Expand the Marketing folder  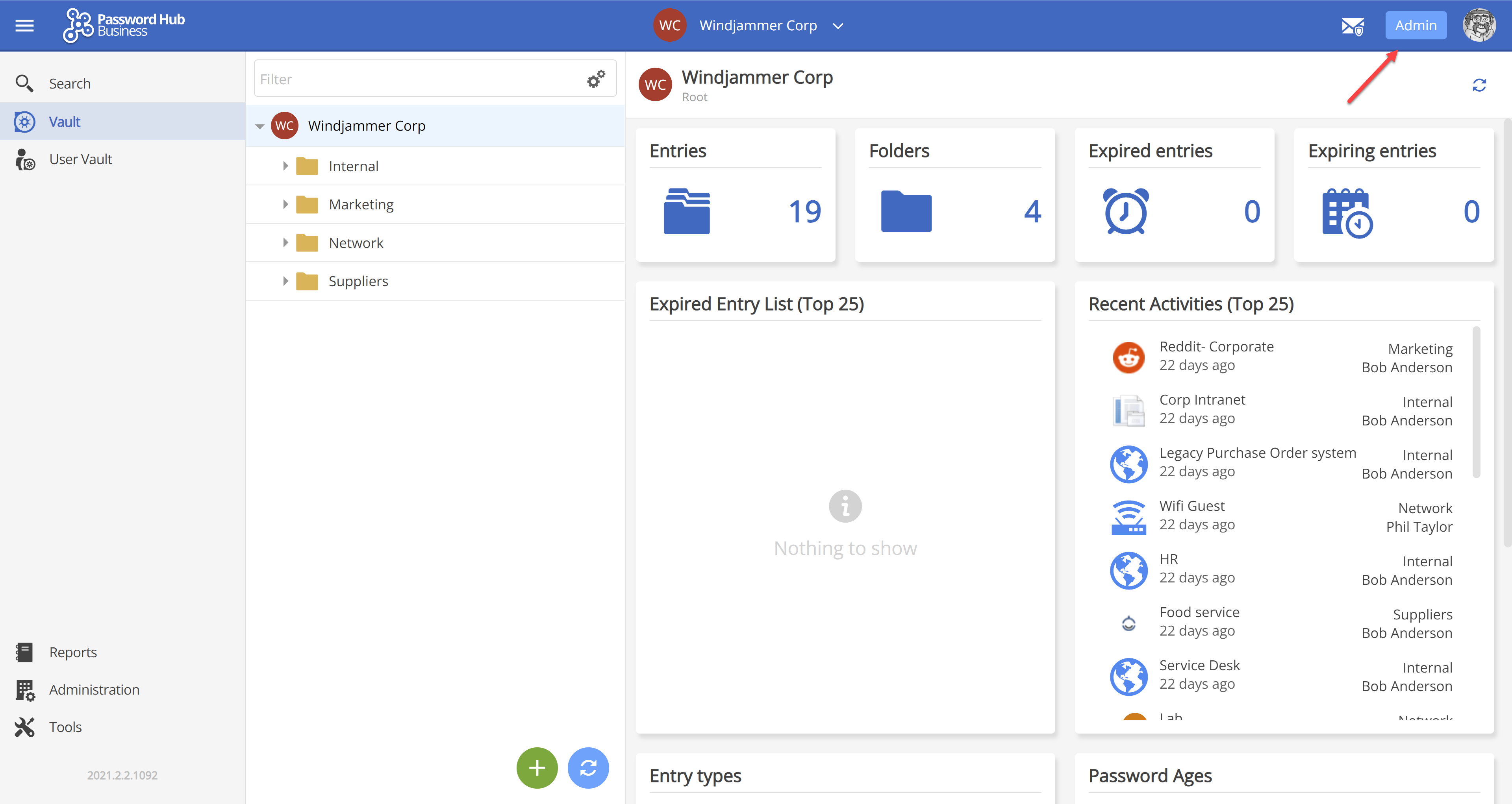click(285, 204)
